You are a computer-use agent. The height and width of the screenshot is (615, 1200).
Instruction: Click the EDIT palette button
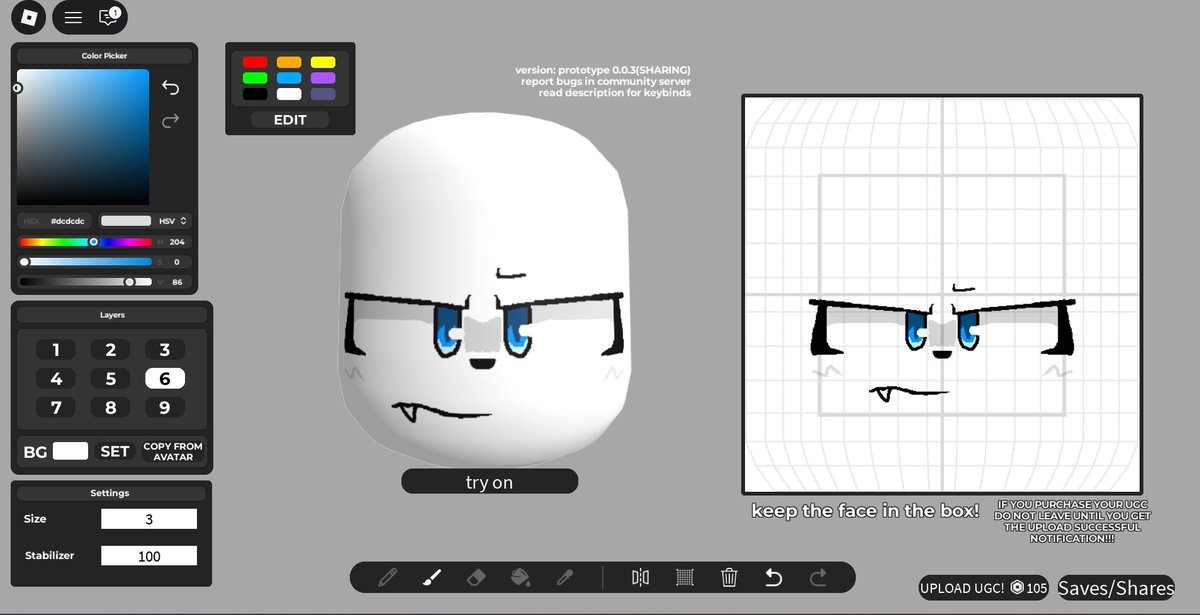pyautogui.click(x=290, y=120)
